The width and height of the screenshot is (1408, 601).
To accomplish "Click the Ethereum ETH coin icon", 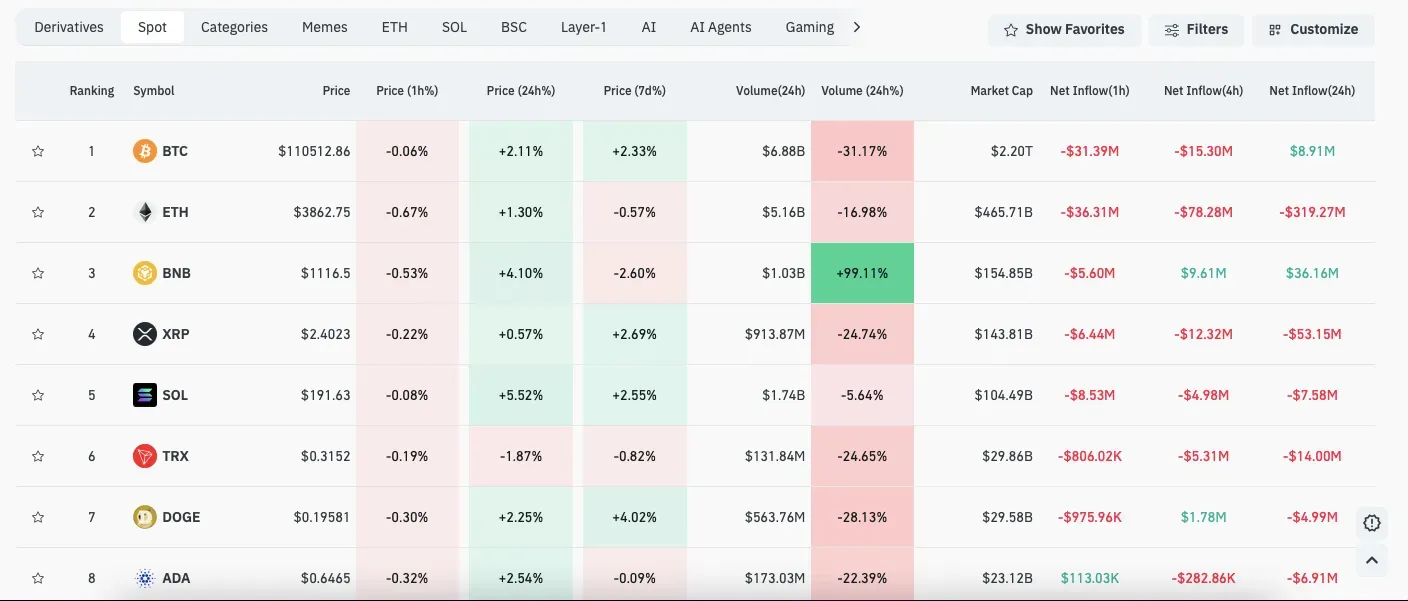I will click(145, 212).
